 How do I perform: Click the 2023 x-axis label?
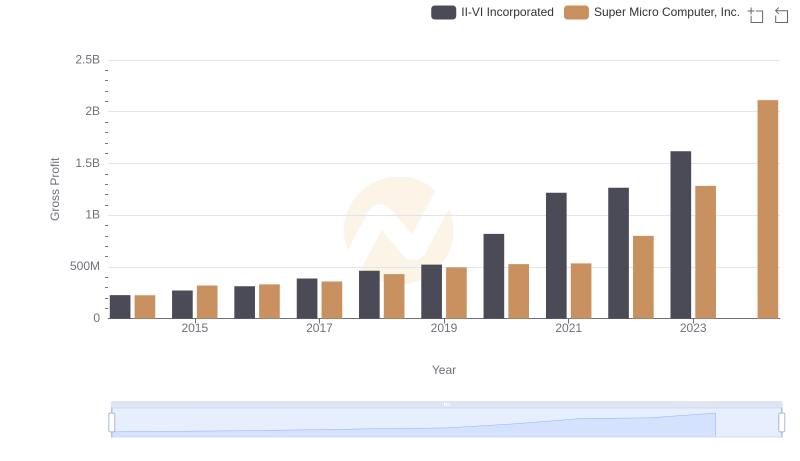click(x=693, y=328)
